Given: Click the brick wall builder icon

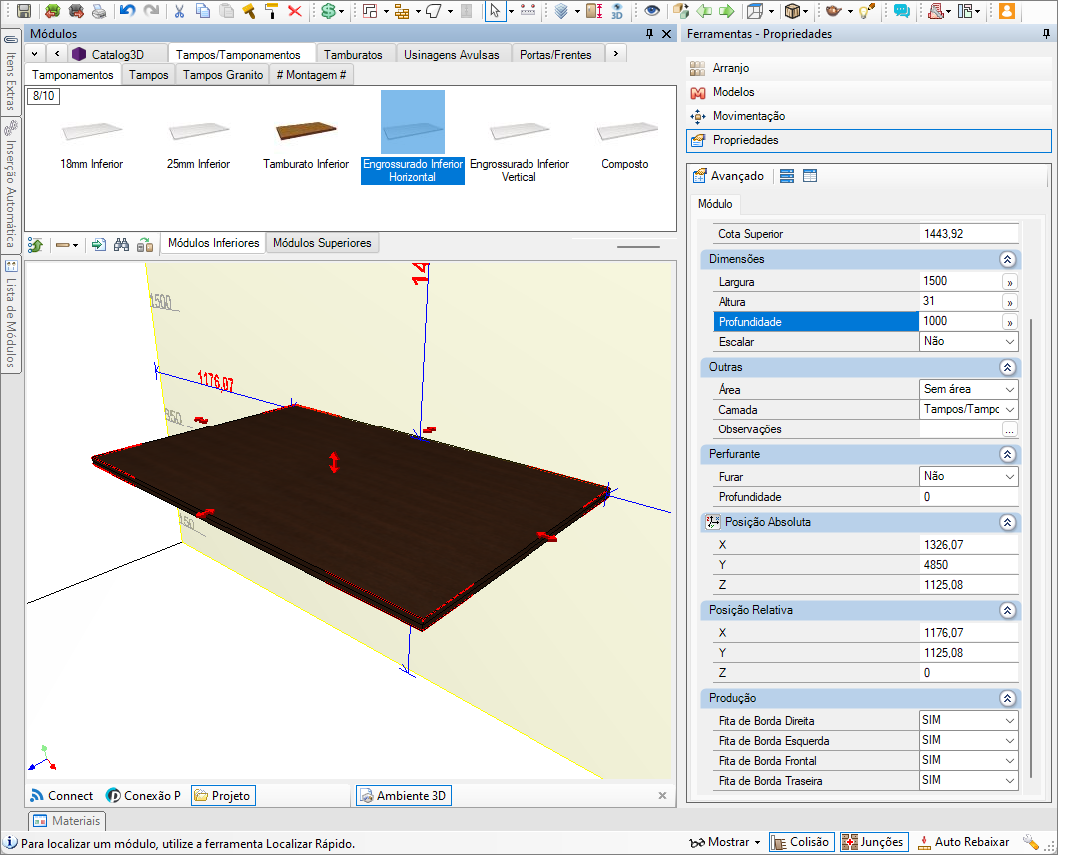Looking at the screenshot, I should click(402, 11).
